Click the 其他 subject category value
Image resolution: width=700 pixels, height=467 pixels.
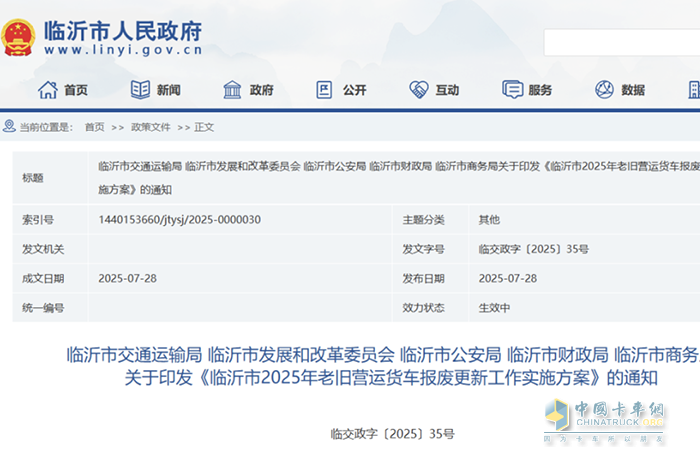(x=489, y=220)
